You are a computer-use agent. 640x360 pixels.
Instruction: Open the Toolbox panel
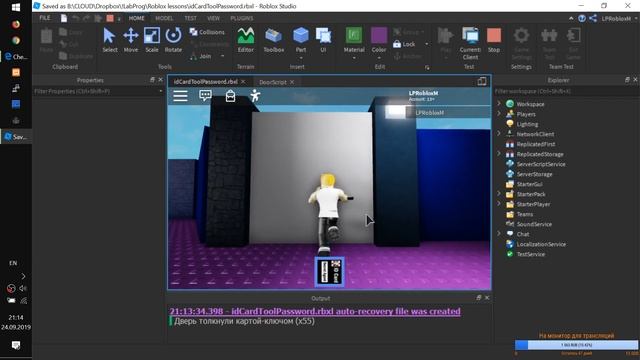(273, 40)
